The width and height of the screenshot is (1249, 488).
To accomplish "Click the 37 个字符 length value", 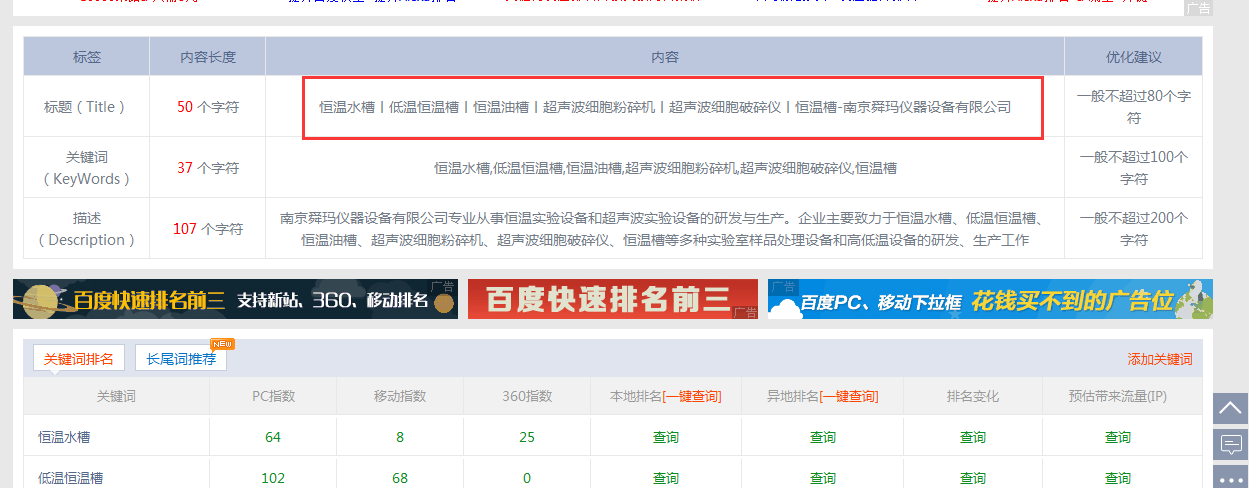I will pos(208,168).
